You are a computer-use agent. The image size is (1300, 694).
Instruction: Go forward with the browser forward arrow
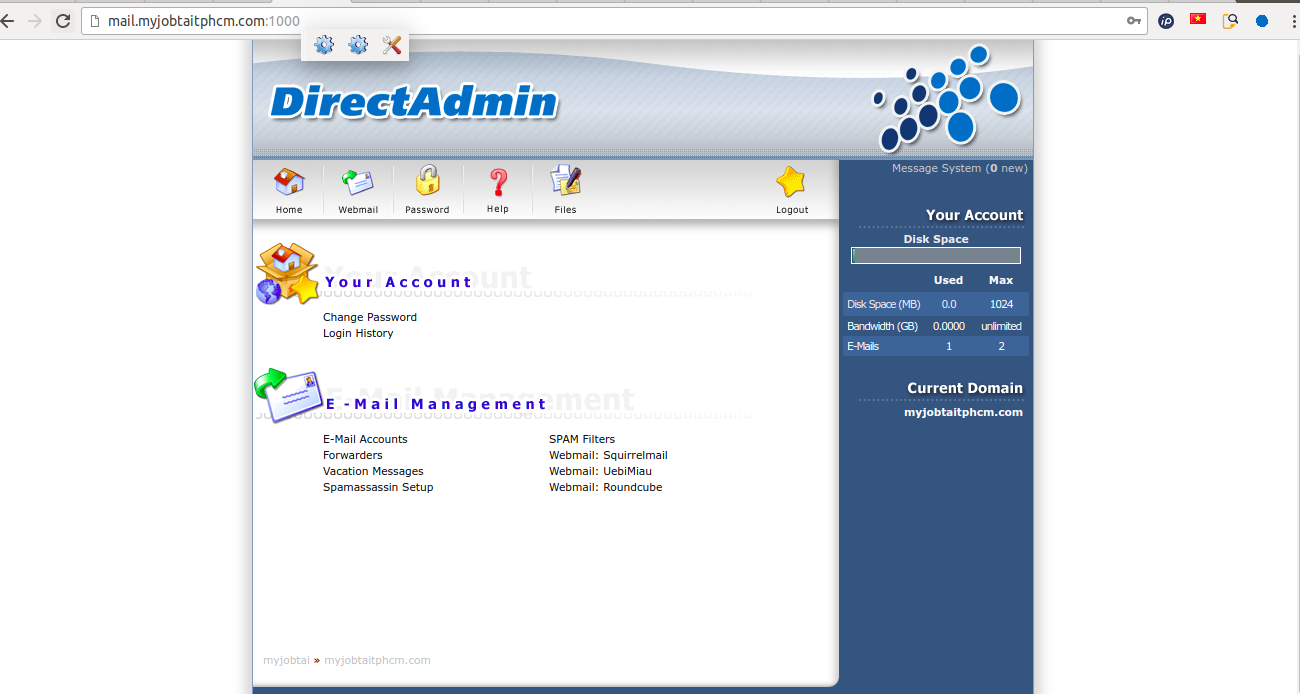35,20
